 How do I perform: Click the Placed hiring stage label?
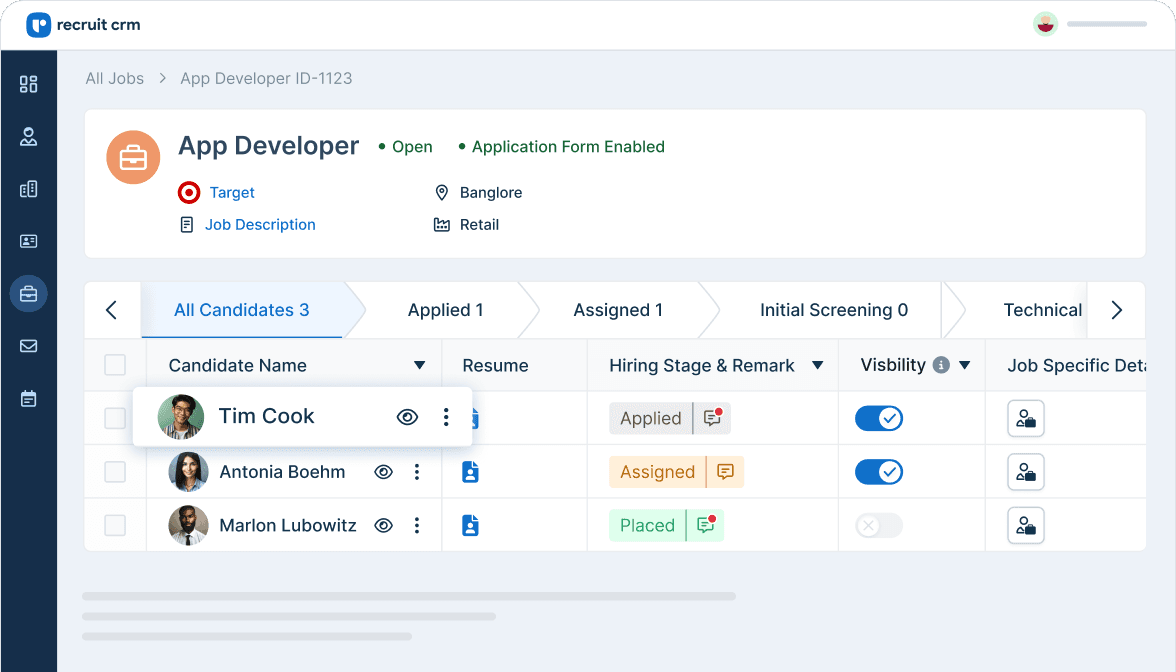(647, 525)
